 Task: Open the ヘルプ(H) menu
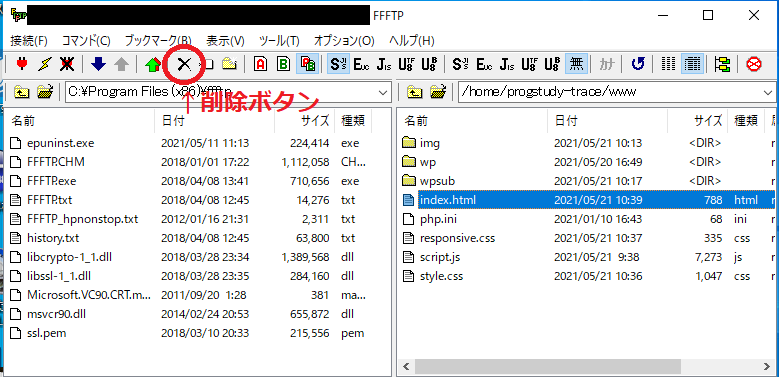tap(412, 41)
